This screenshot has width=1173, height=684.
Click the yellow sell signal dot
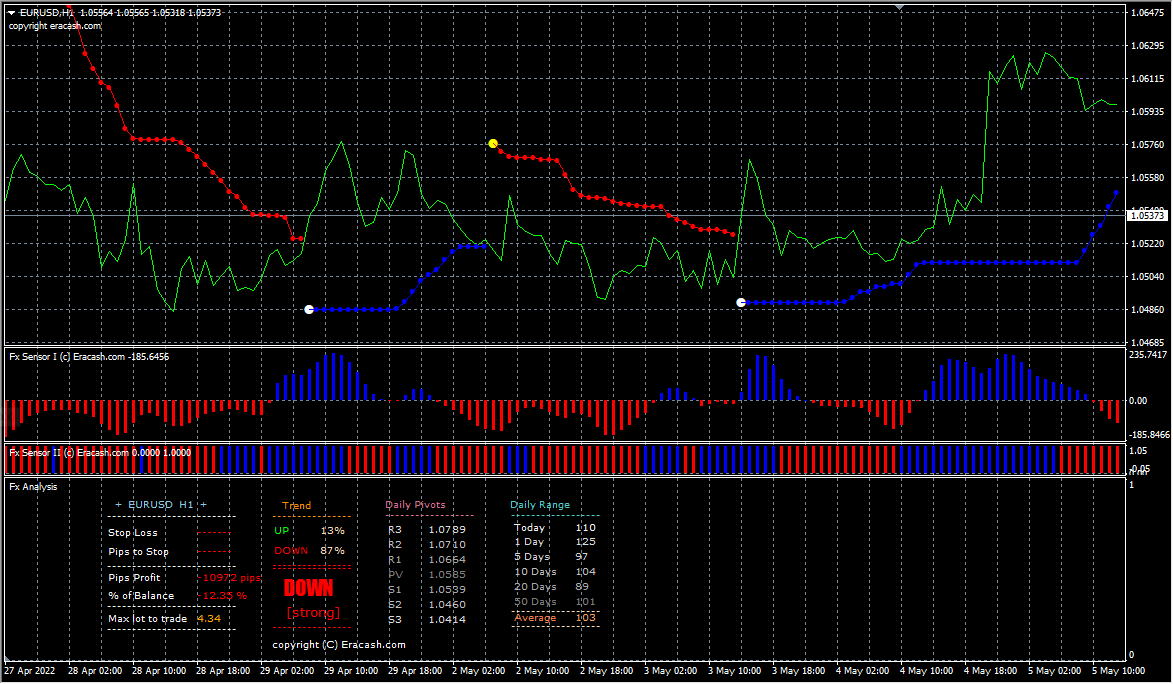coord(493,144)
